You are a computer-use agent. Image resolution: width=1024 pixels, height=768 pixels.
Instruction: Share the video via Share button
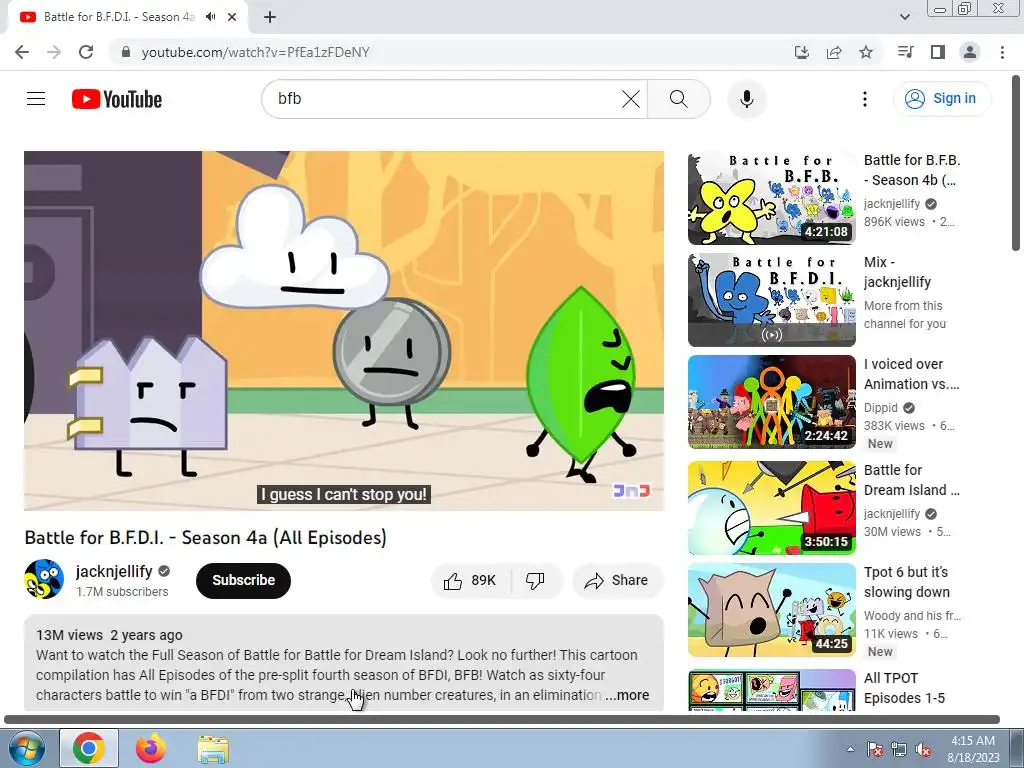(617, 581)
